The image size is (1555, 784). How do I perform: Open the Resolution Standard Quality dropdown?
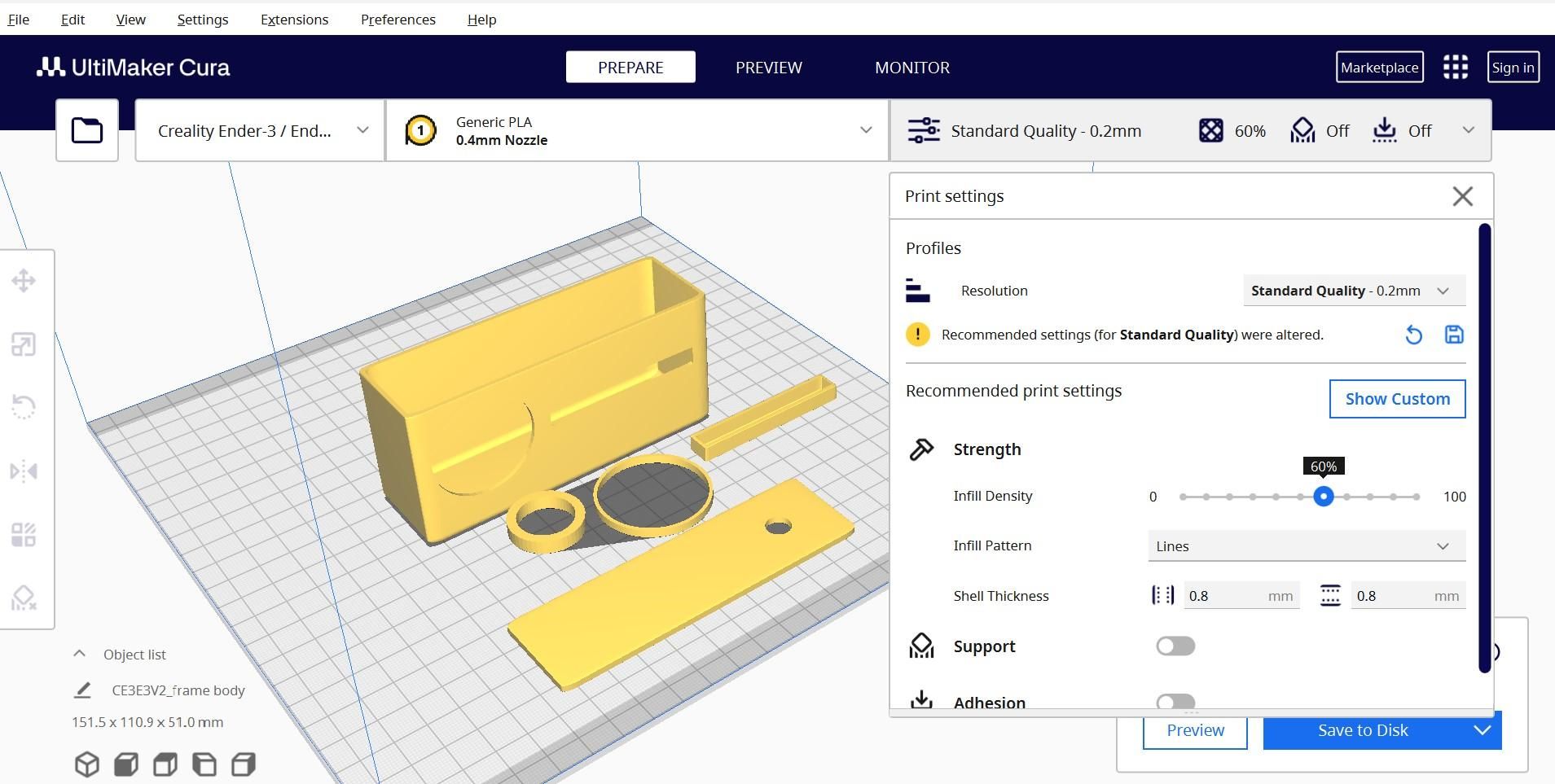tap(1354, 291)
